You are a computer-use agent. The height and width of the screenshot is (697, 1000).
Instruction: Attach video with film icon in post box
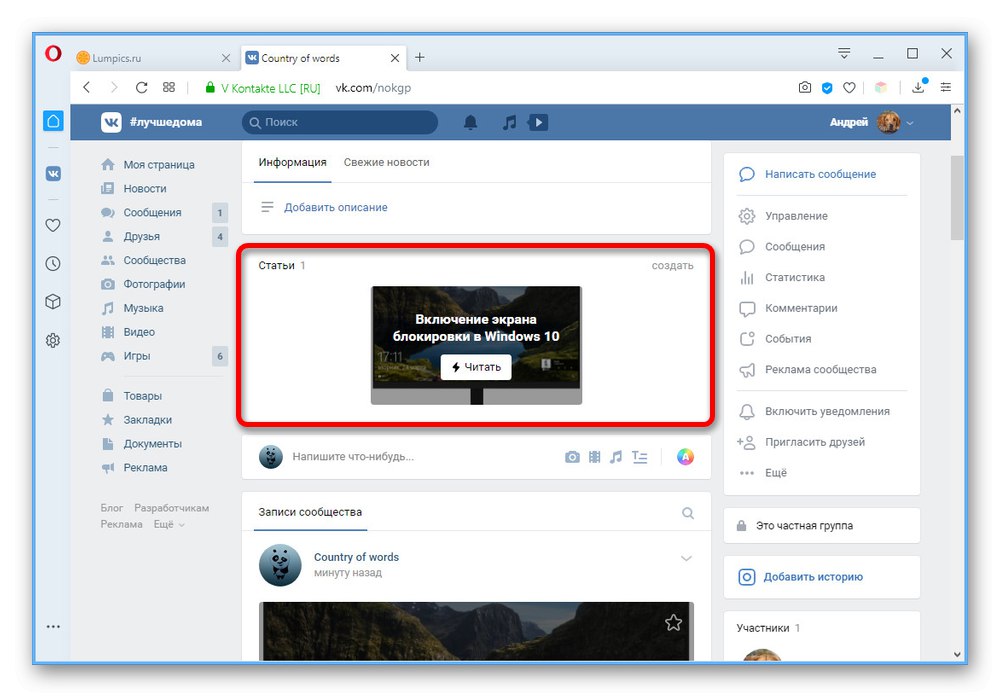point(594,457)
